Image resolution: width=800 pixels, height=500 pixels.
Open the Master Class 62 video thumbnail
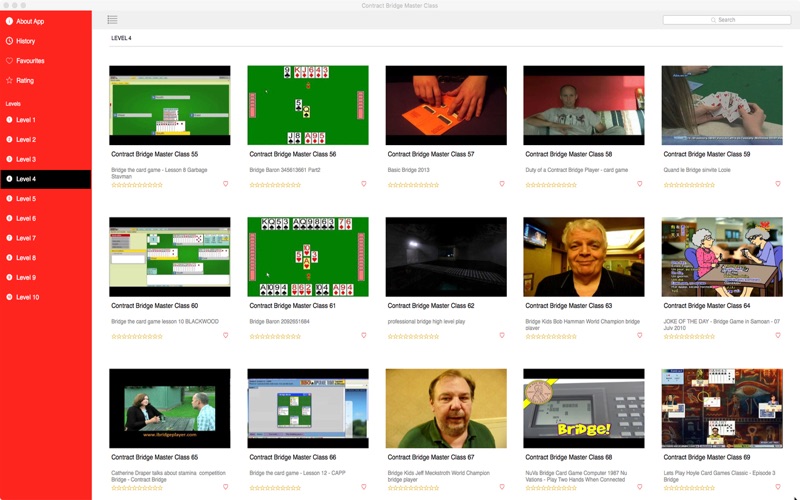446,257
